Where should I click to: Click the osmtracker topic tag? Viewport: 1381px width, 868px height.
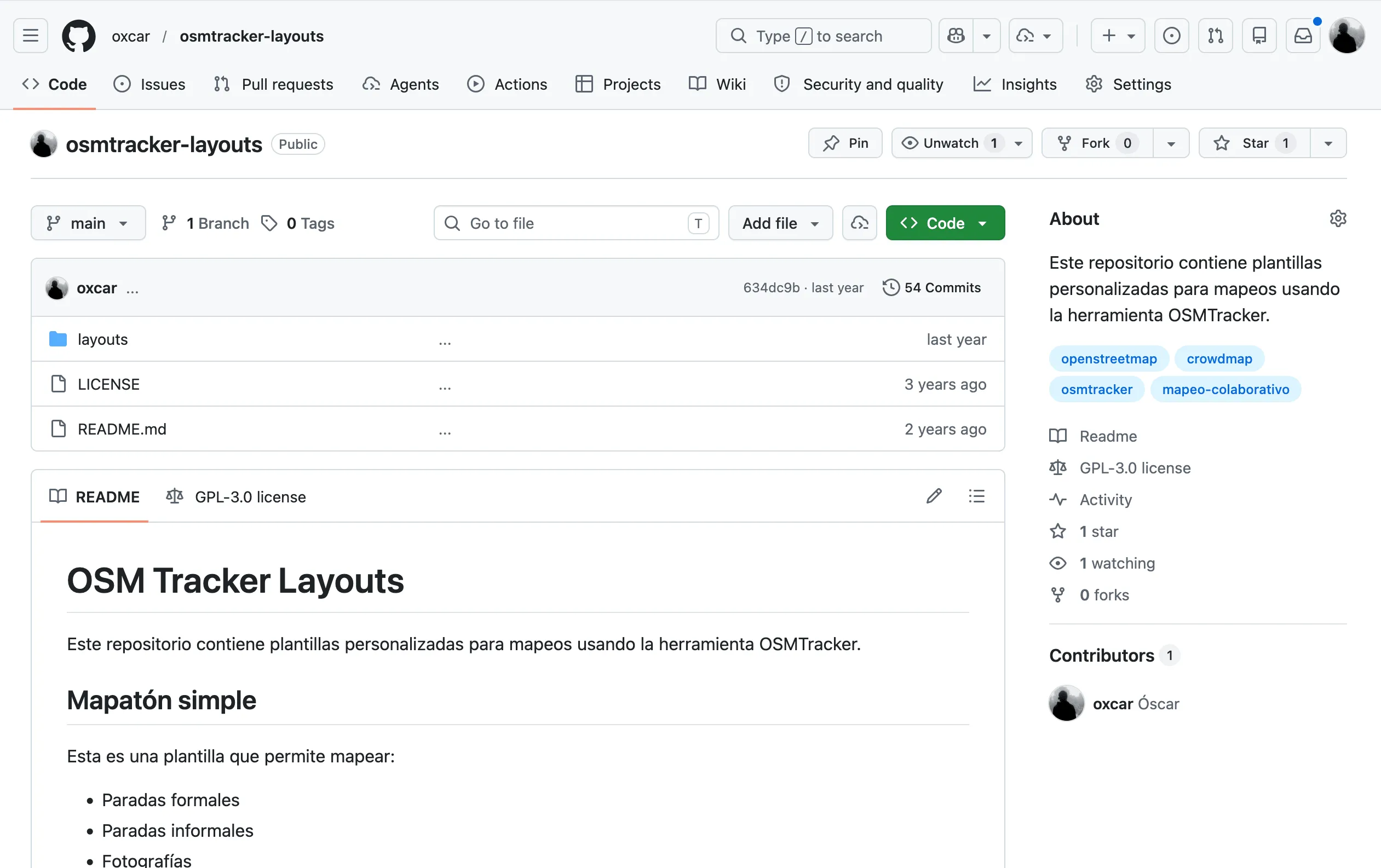tap(1097, 389)
